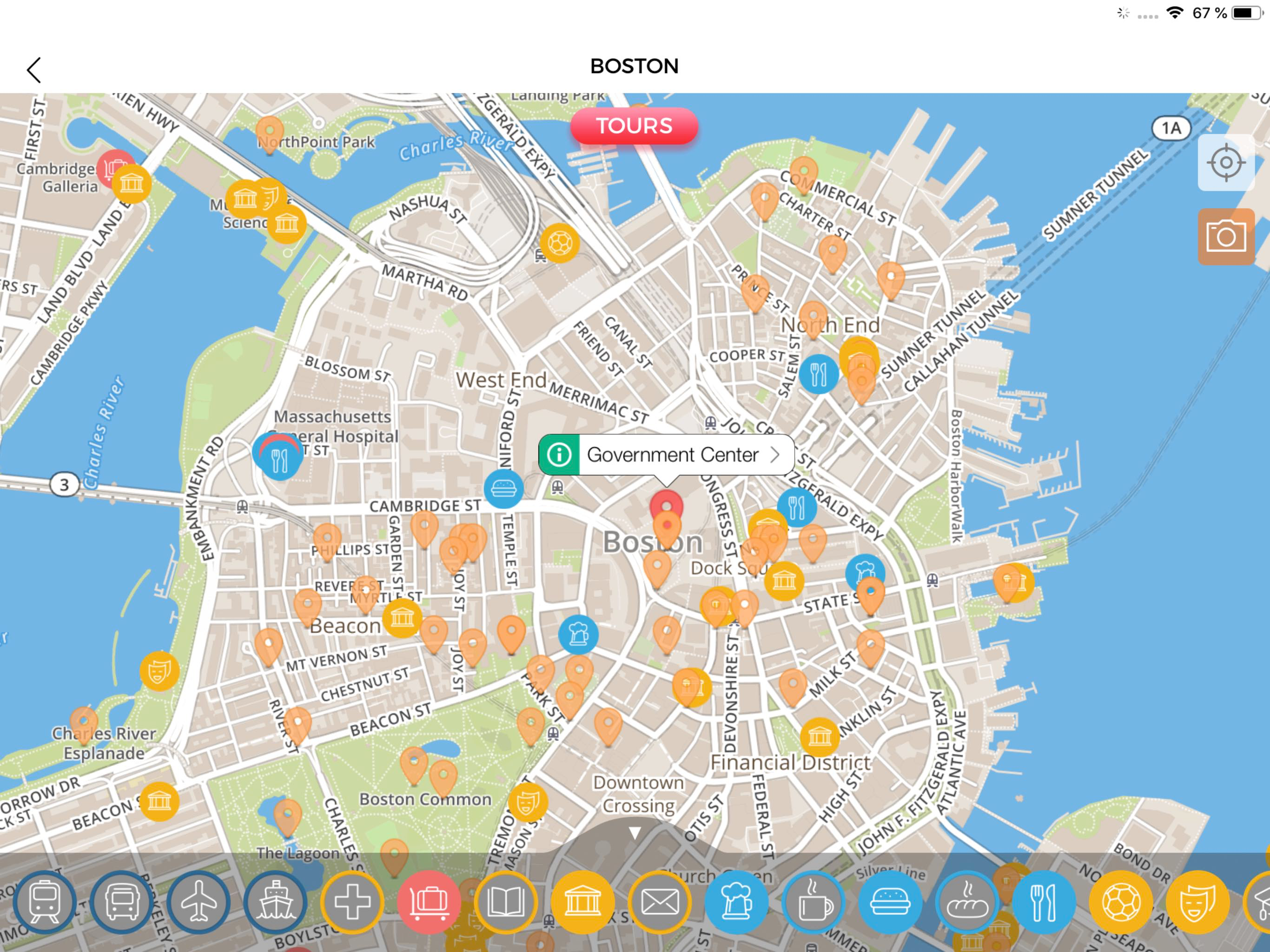Screen dimensions: 1270x952
Task: Select museum marker near Storrow Dr
Action: tap(159, 801)
